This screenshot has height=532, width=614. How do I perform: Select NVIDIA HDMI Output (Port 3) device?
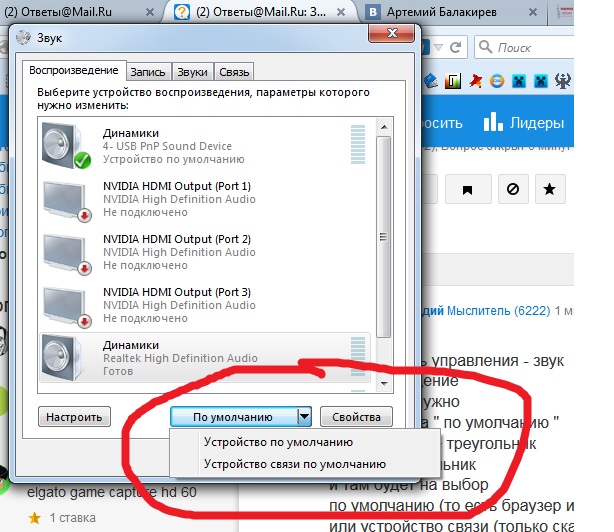point(204,305)
